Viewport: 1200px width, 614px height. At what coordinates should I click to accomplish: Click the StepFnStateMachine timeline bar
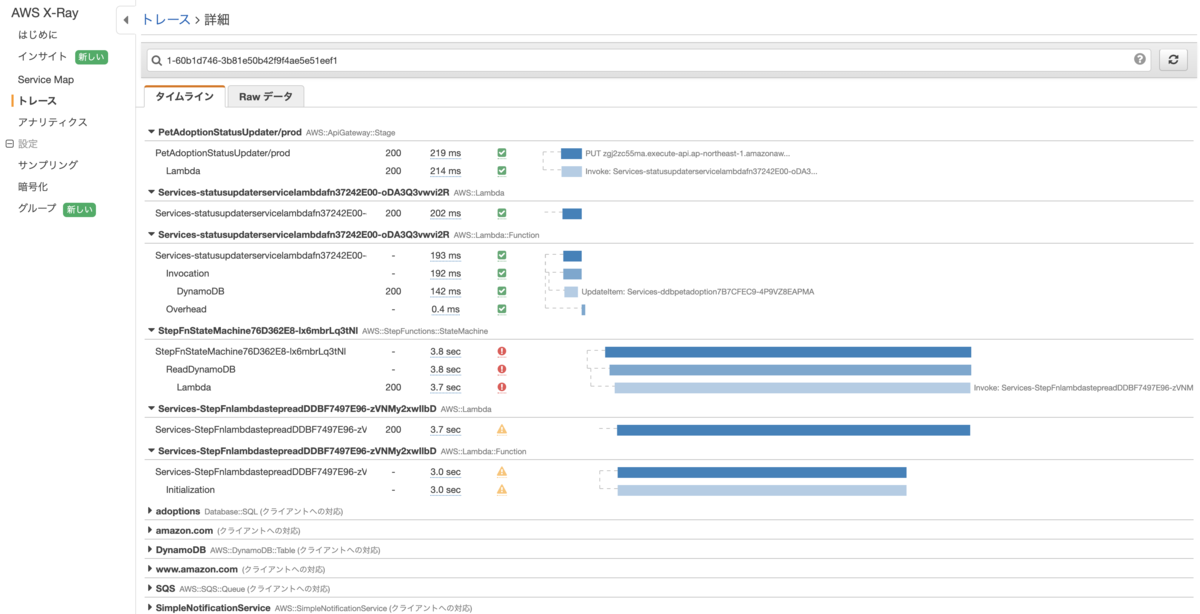click(788, 352)
